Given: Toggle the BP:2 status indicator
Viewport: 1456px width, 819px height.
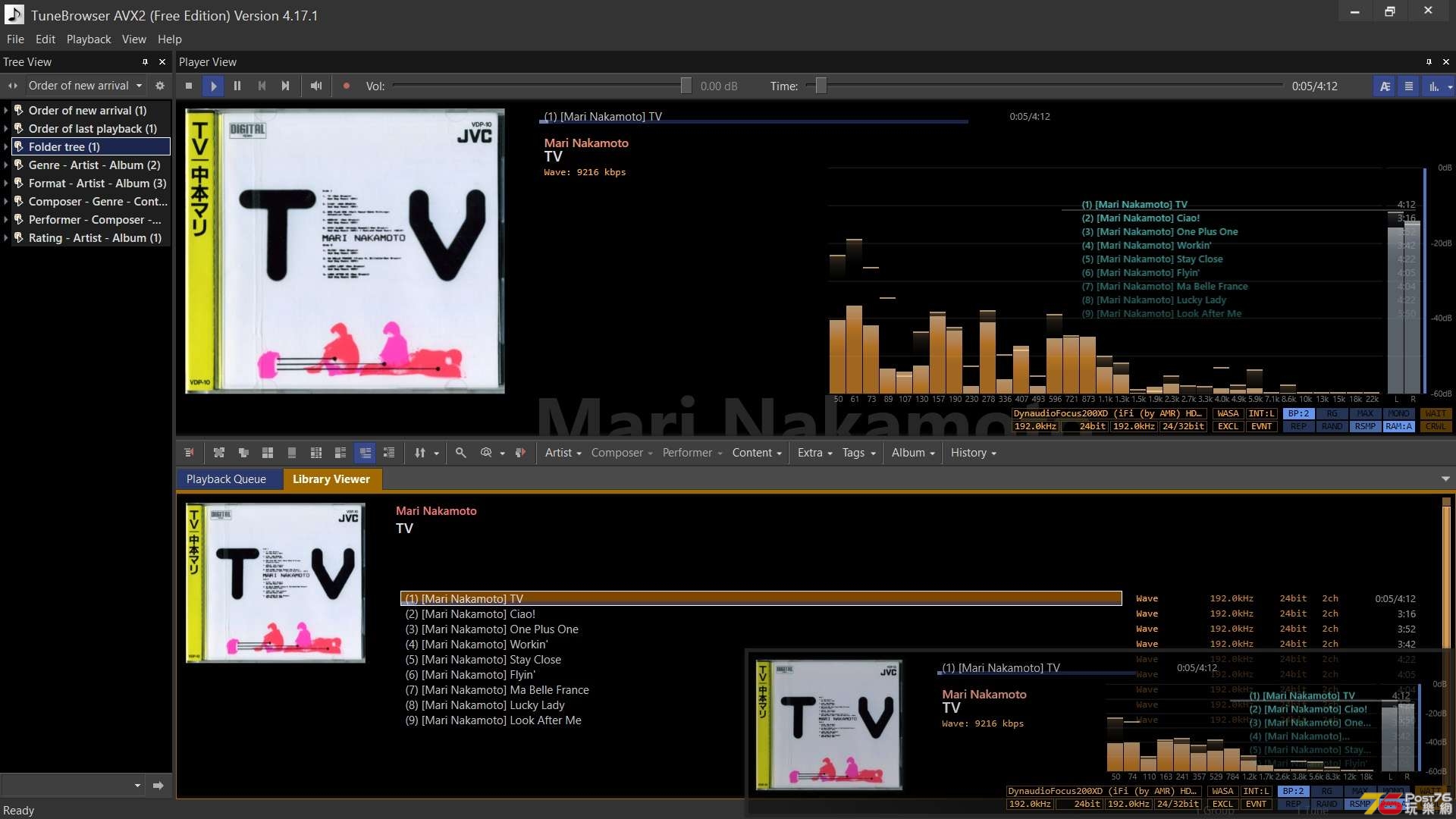Looking at the screenshot, I should (x=1298, y=414).
